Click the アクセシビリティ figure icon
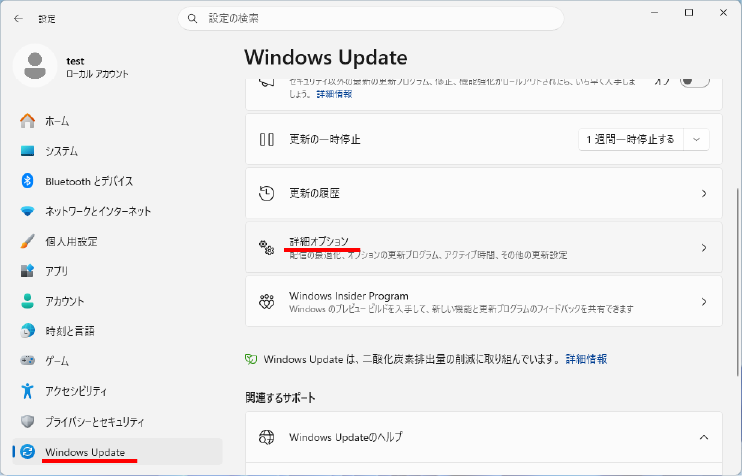 coord(27,391)
